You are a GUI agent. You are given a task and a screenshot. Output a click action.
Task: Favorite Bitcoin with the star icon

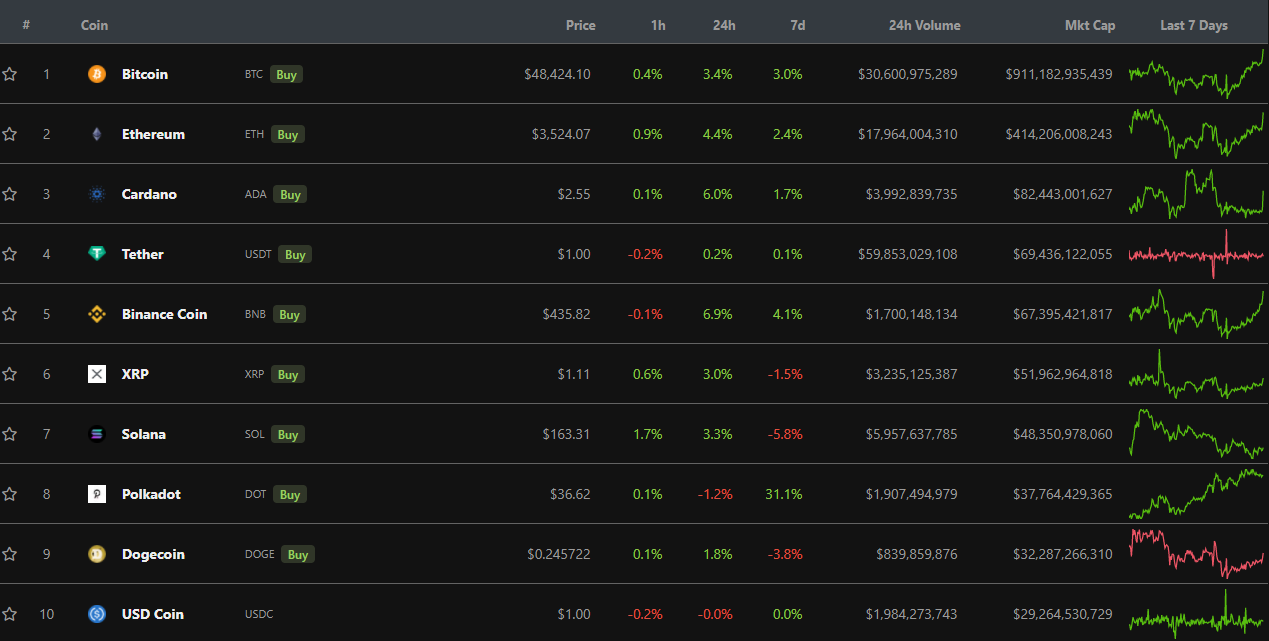click(x=10, y=74)
